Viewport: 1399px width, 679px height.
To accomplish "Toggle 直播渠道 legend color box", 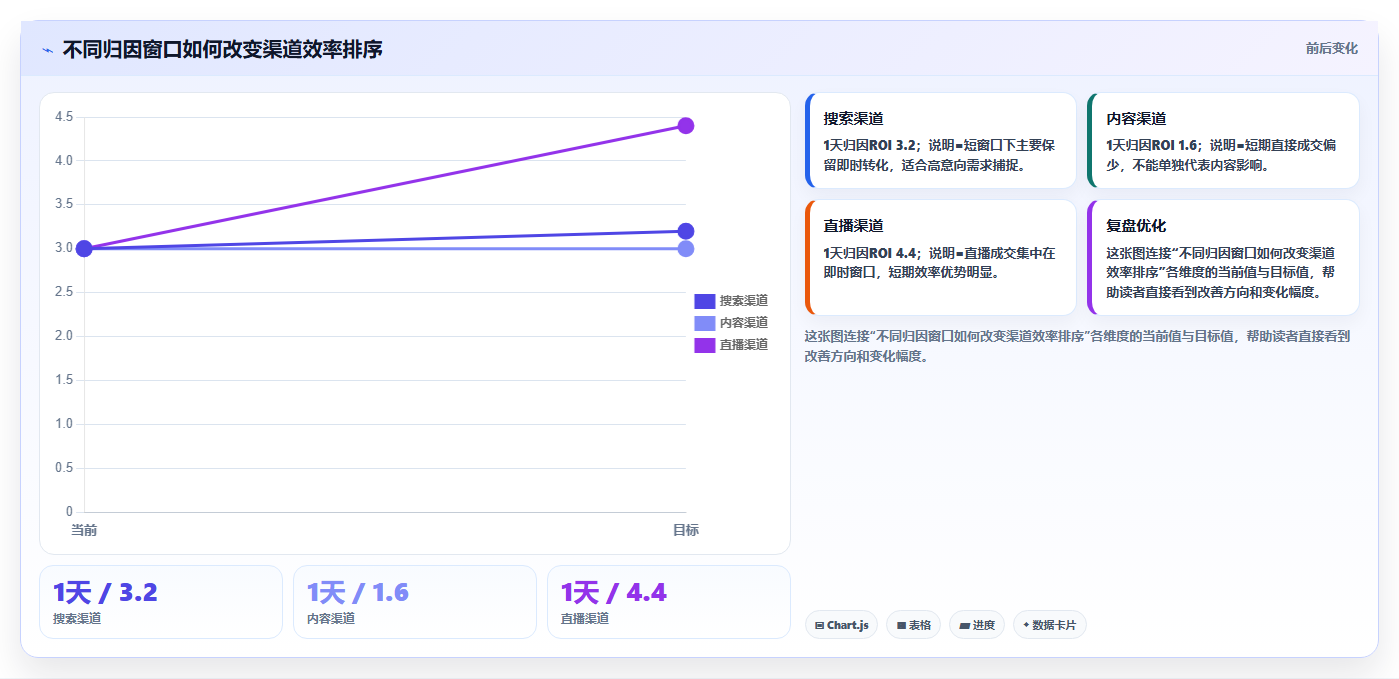I will [x=705, y=345].
